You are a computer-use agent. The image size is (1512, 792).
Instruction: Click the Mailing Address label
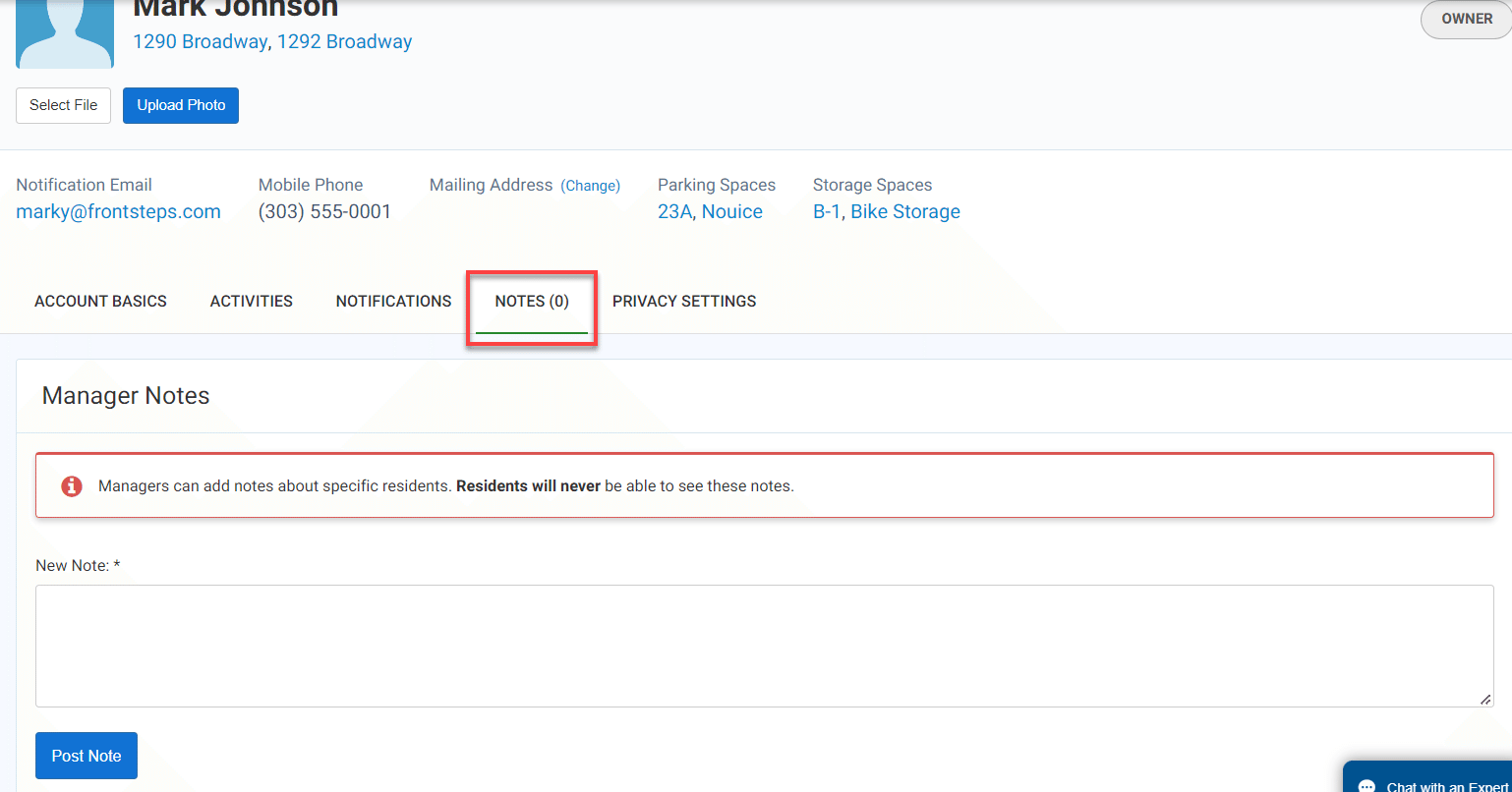[x=492, y=185]
